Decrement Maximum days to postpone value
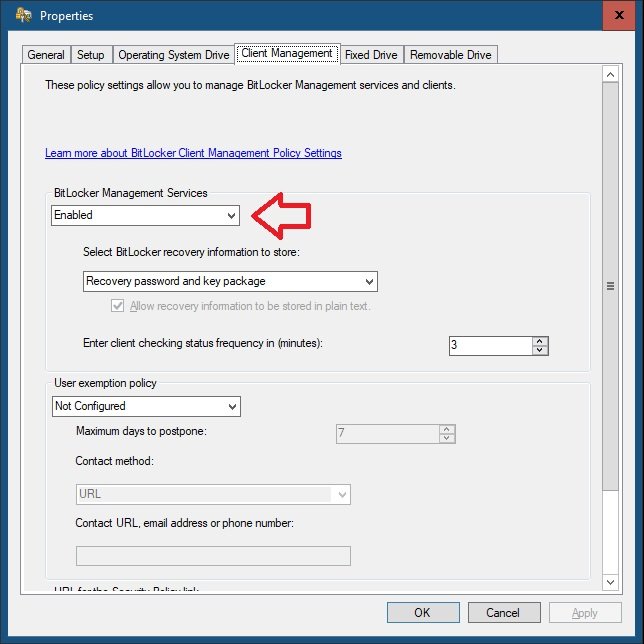The width and height of the screenshot is (644, 644). pos(447,438)
